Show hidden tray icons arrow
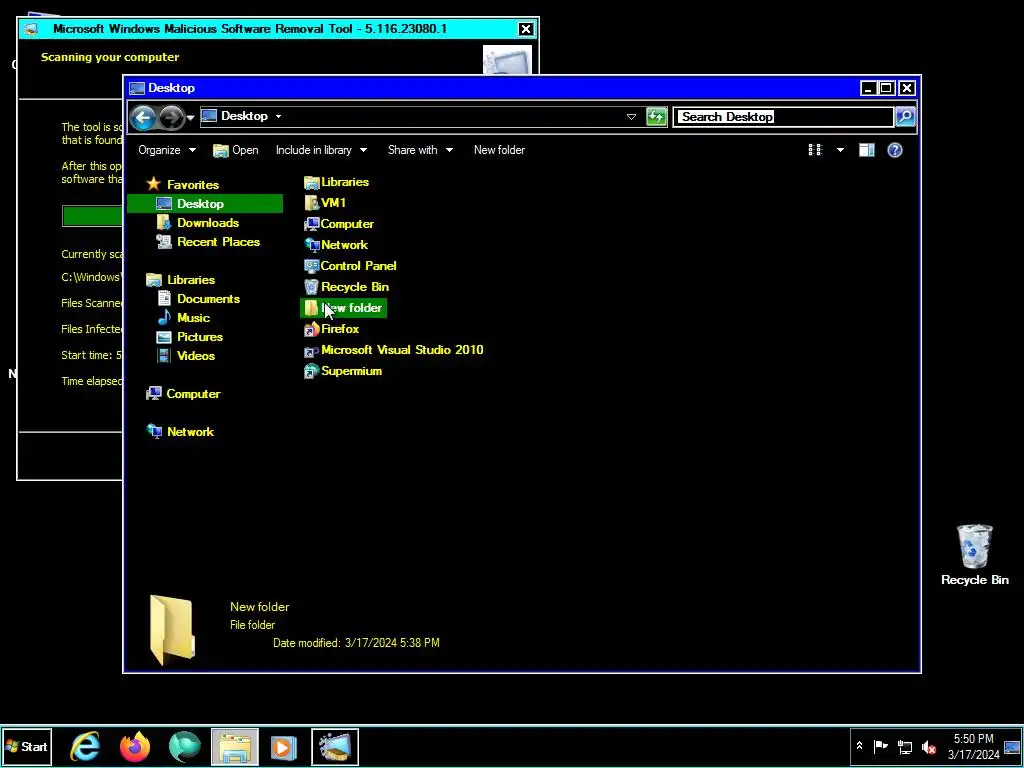This screenshot has width=1024, height=768. coord(859,746)
